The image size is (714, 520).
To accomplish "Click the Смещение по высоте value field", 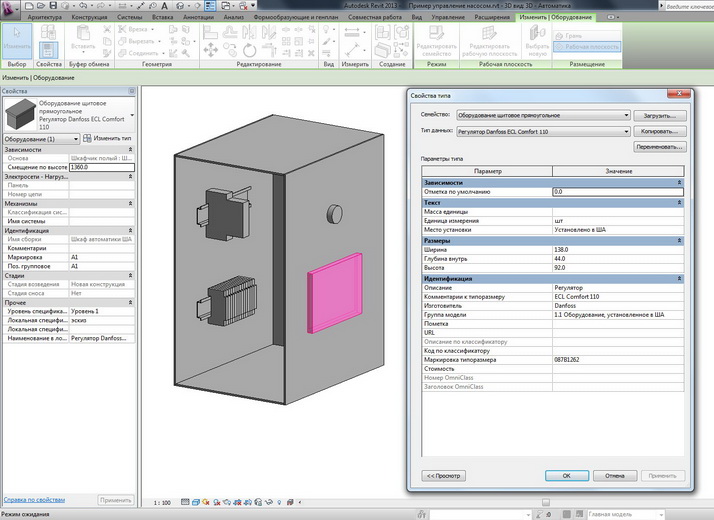I will coord(102,167).
